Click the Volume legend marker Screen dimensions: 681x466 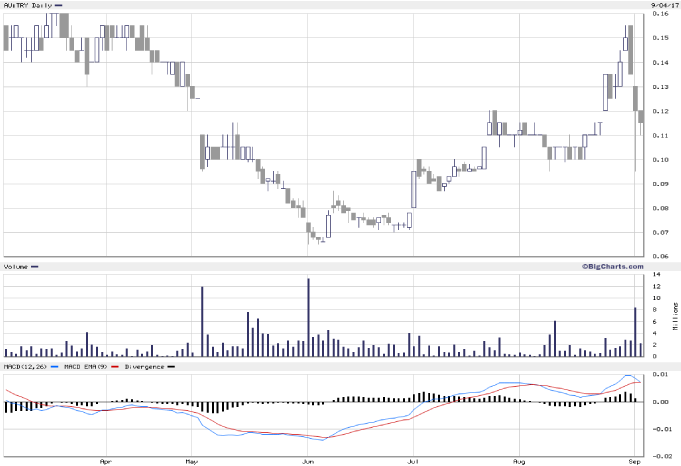coord(35,267)
